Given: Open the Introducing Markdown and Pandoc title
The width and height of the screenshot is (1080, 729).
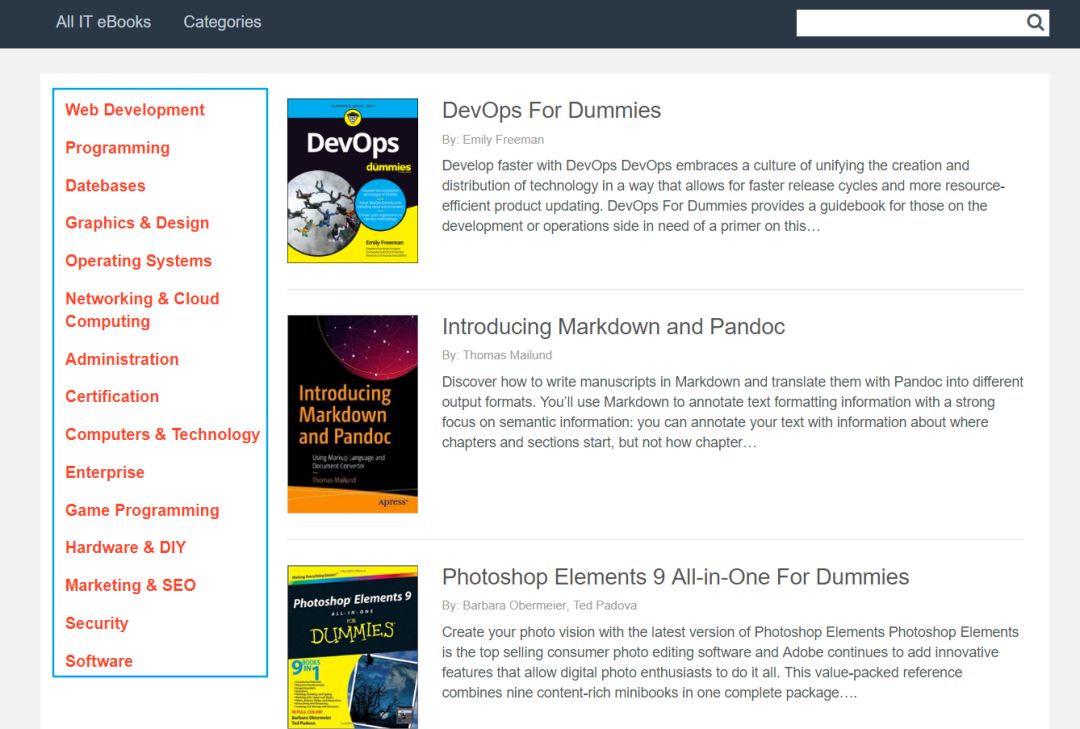Looking at the screenshot, I should [x=613, y=327].
